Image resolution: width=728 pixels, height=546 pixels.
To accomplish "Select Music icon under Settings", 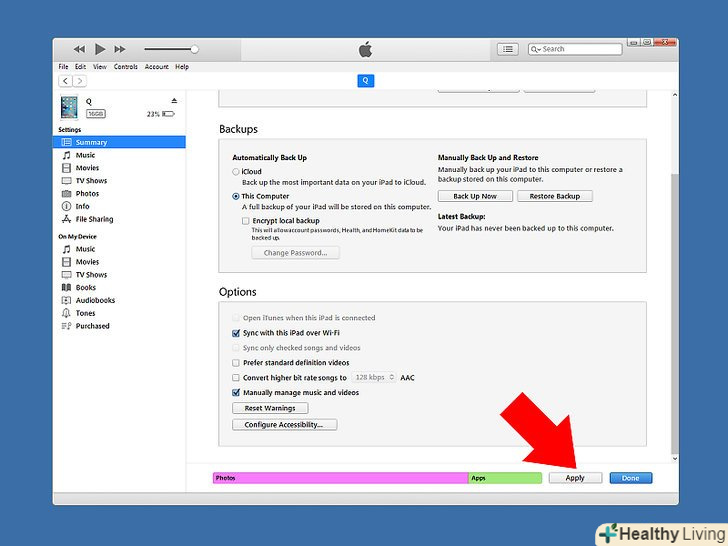I will point(67,155).
